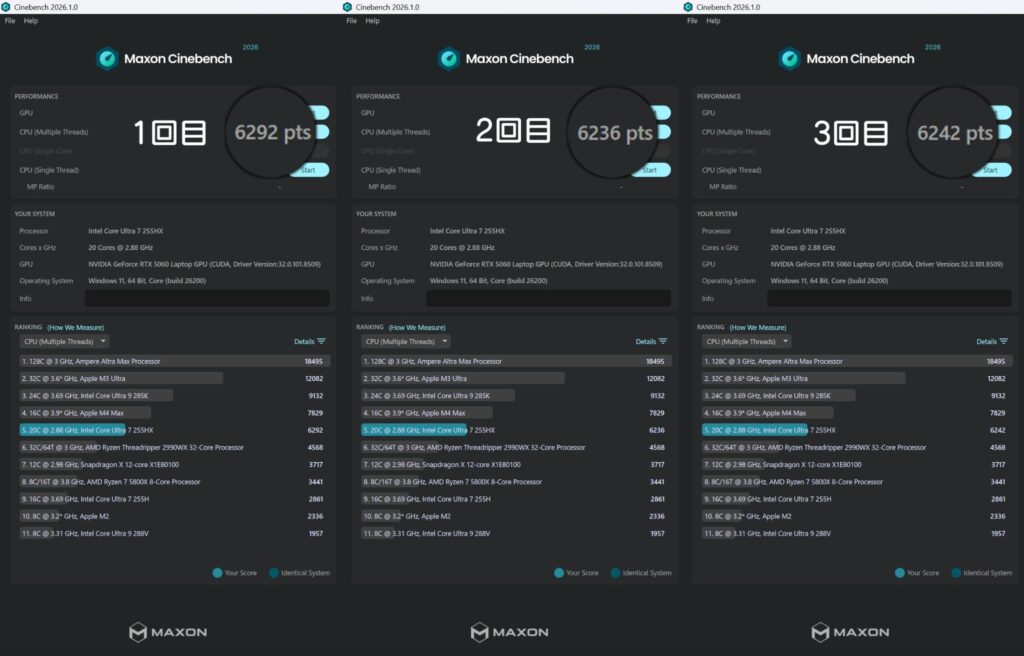Click MAXON footer logo in 6242 pts window
1024x656 pixels.
tap(850, 632)
